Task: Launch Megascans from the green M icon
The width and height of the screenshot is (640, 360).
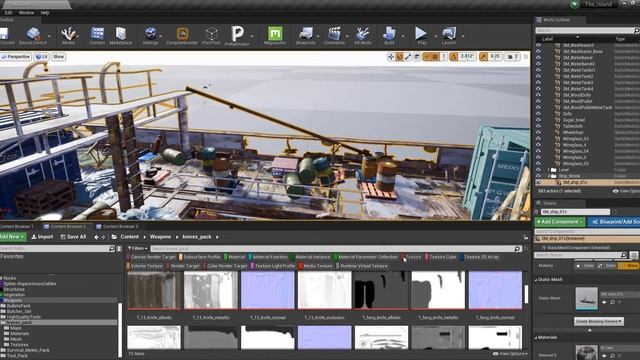Action: pyautogui.click(x=275, y=36)
